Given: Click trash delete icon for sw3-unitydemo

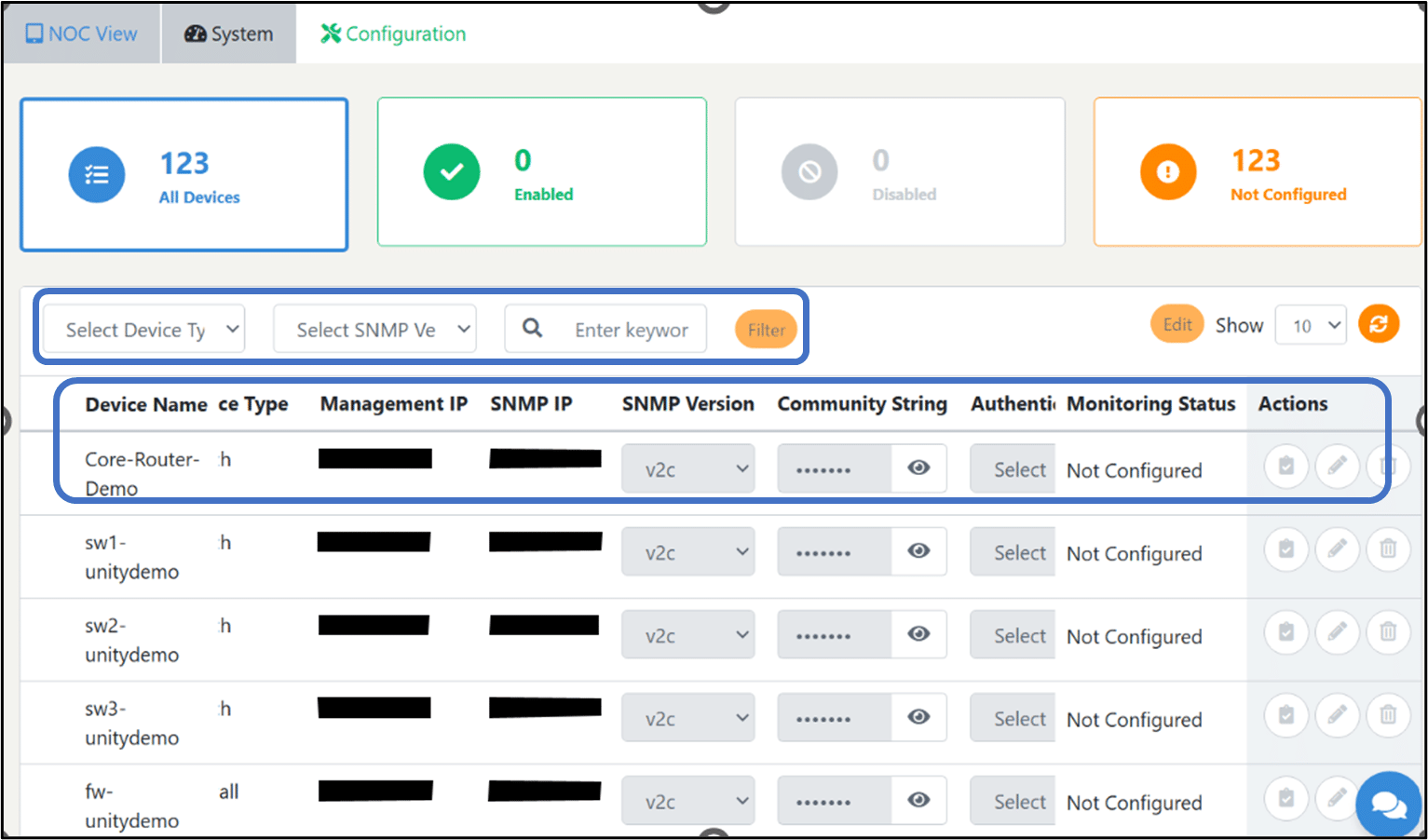Looking at the screenshot, I should [1388, 714].
